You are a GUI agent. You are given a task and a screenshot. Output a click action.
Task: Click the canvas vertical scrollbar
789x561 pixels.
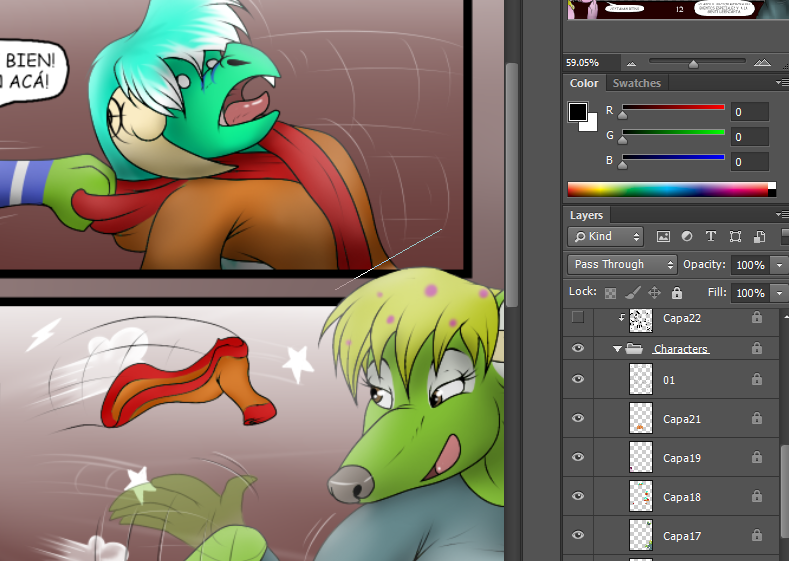point(511,184)
